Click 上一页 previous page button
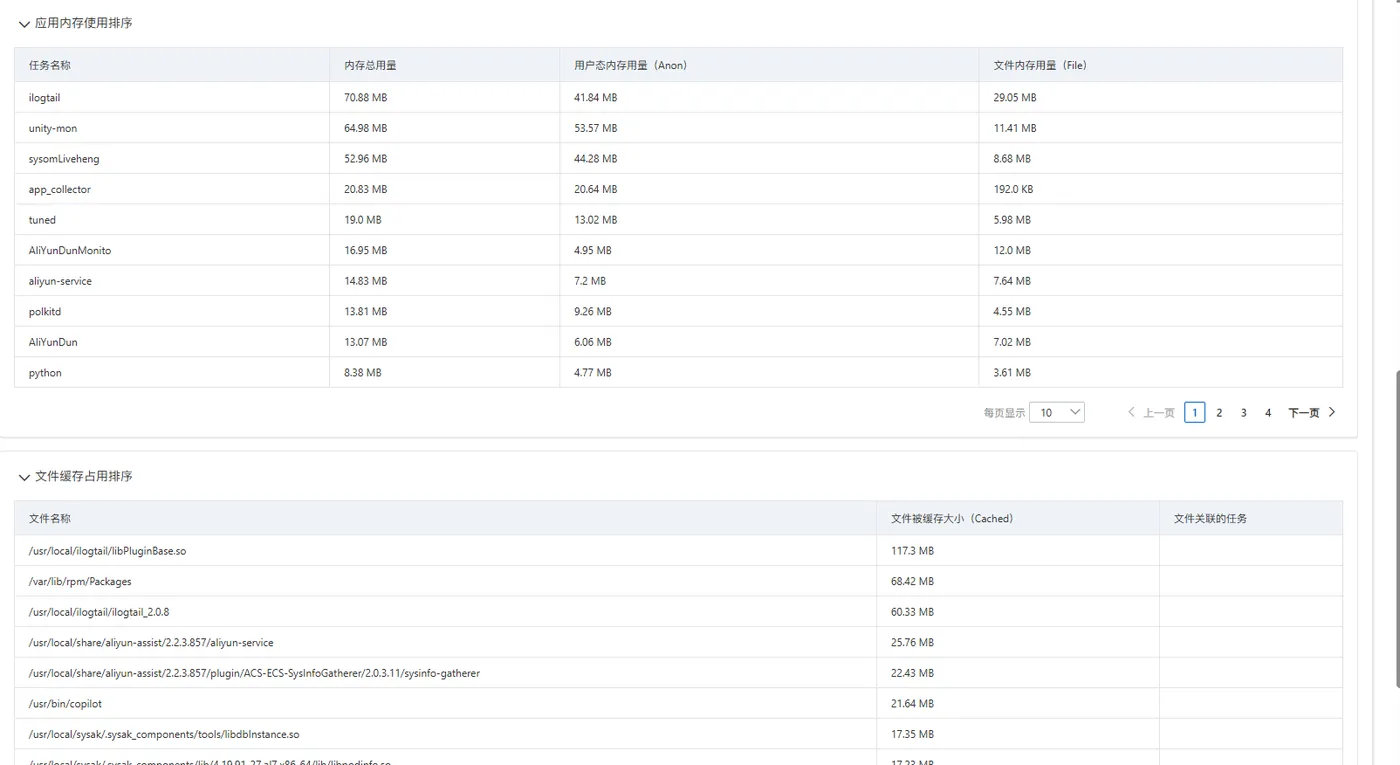 pos(1151,412)
